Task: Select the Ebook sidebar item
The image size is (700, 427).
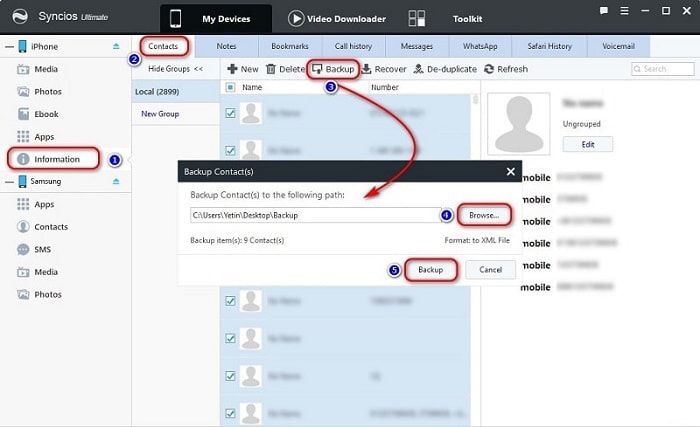Action: click(x=46, y=114)
